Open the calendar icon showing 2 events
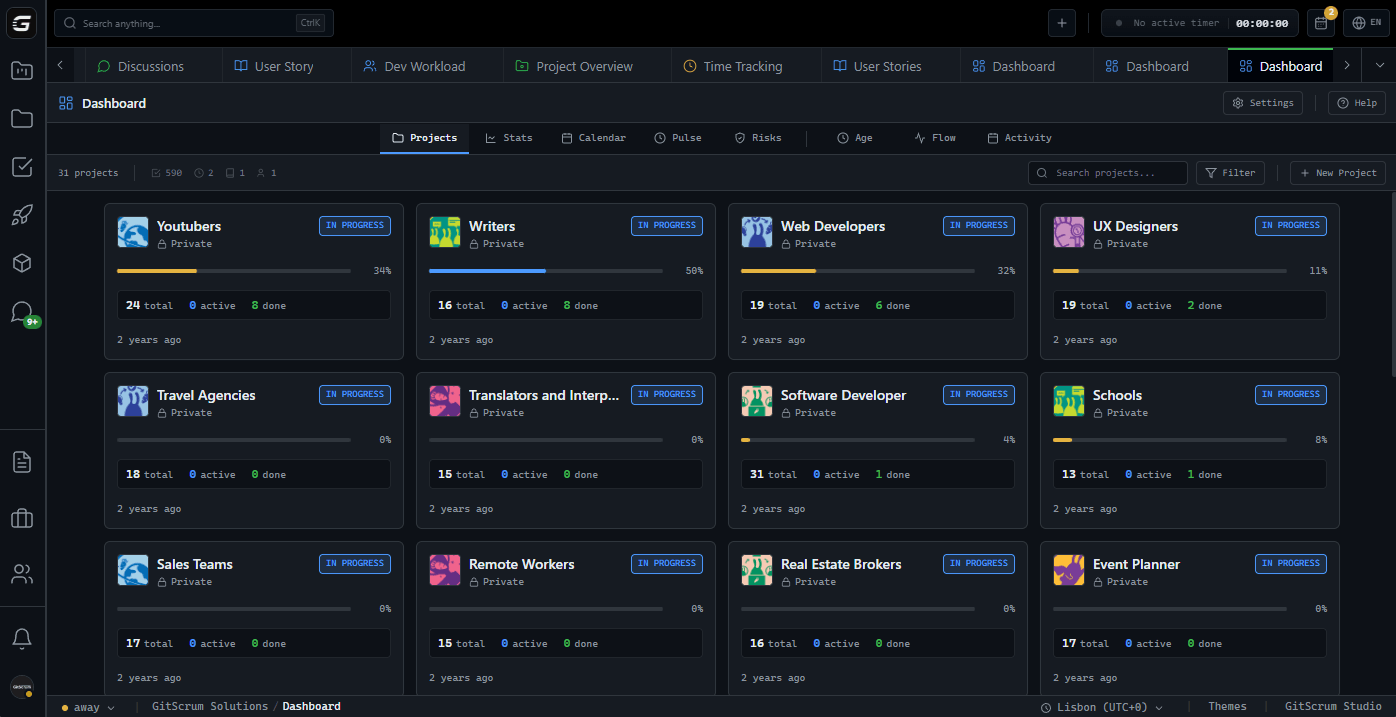 tap(1322, 22)
